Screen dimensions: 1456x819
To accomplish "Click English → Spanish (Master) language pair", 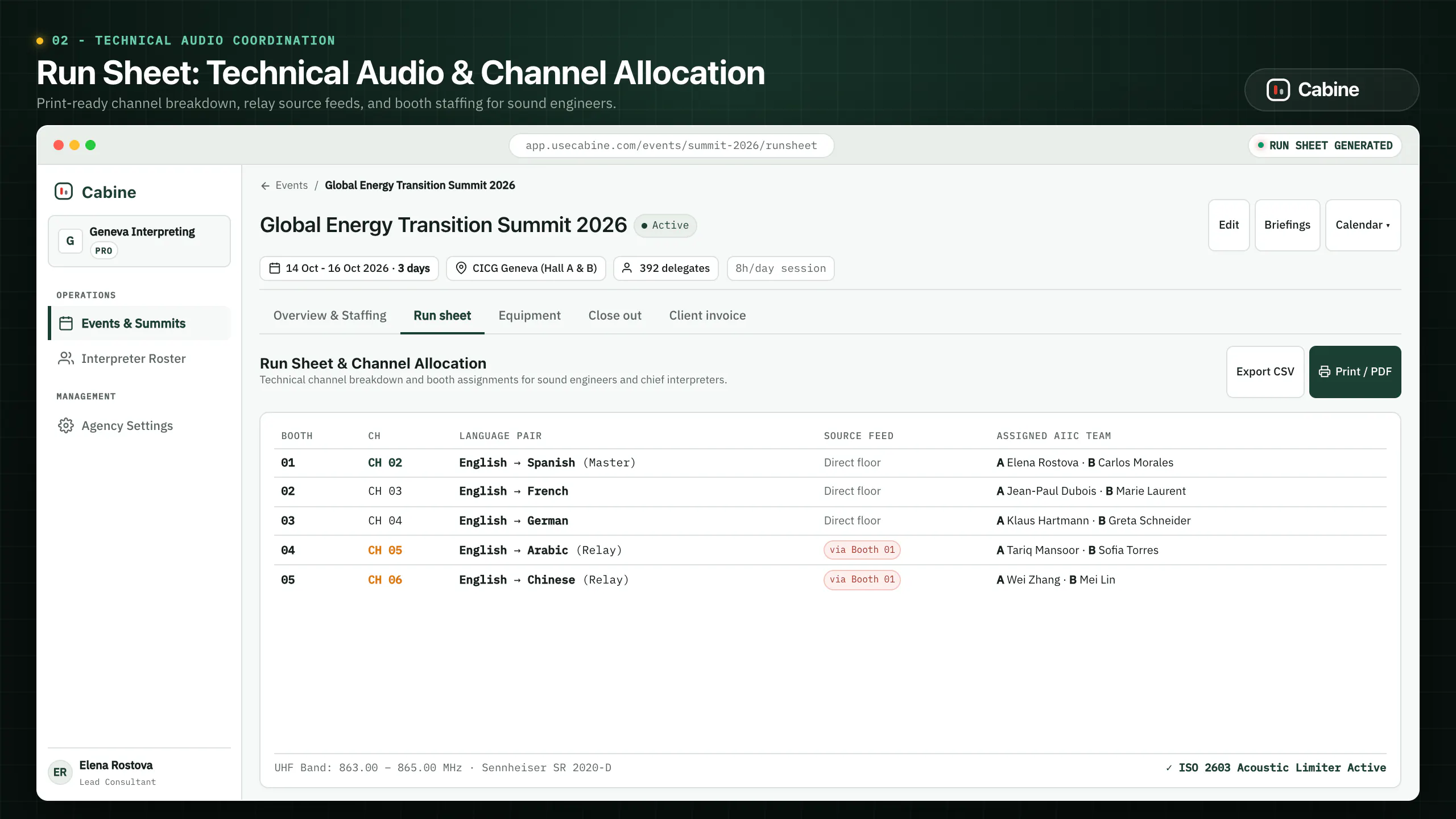I will [x=547, y=463].
